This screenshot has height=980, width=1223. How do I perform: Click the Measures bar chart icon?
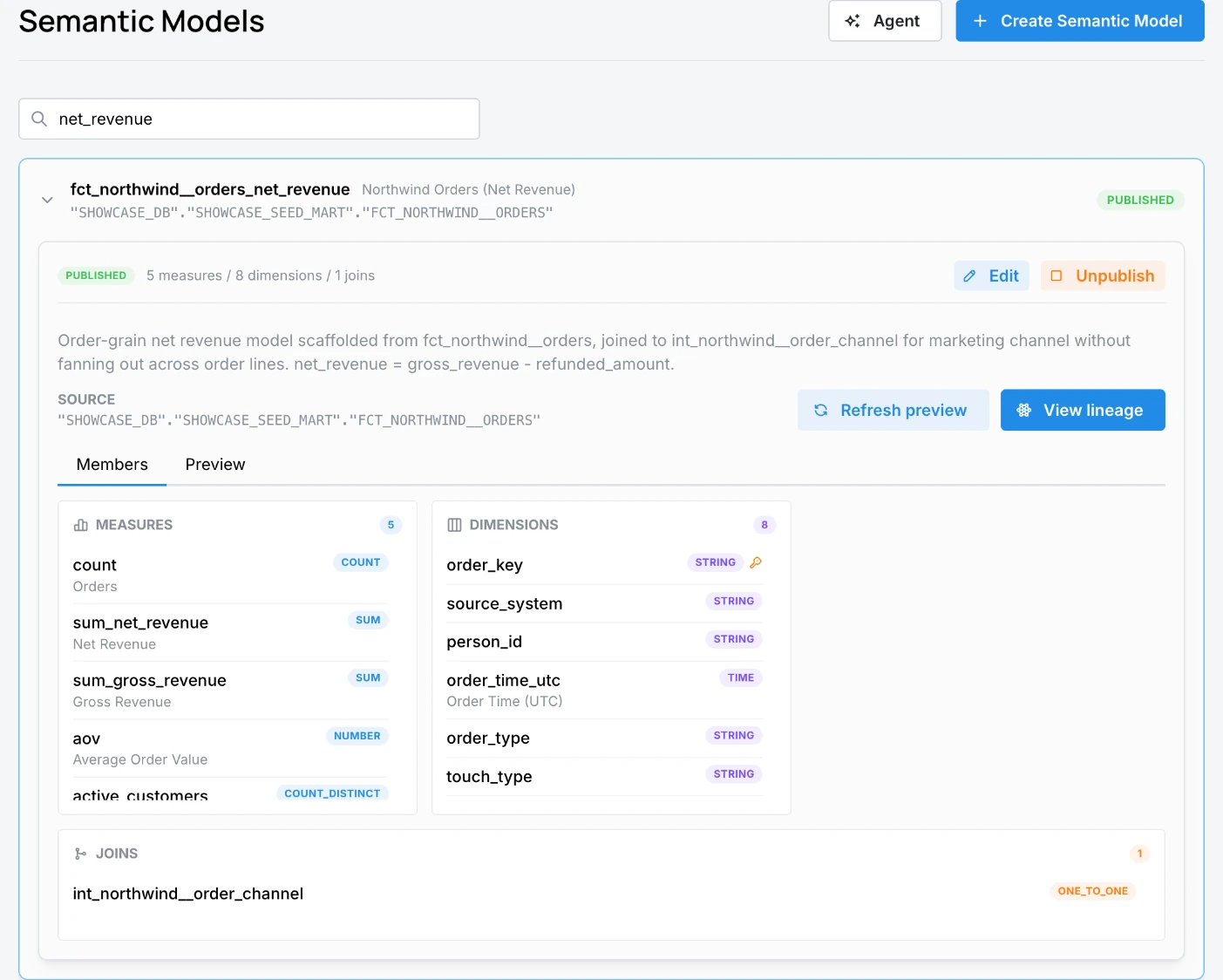click(81, 525)
